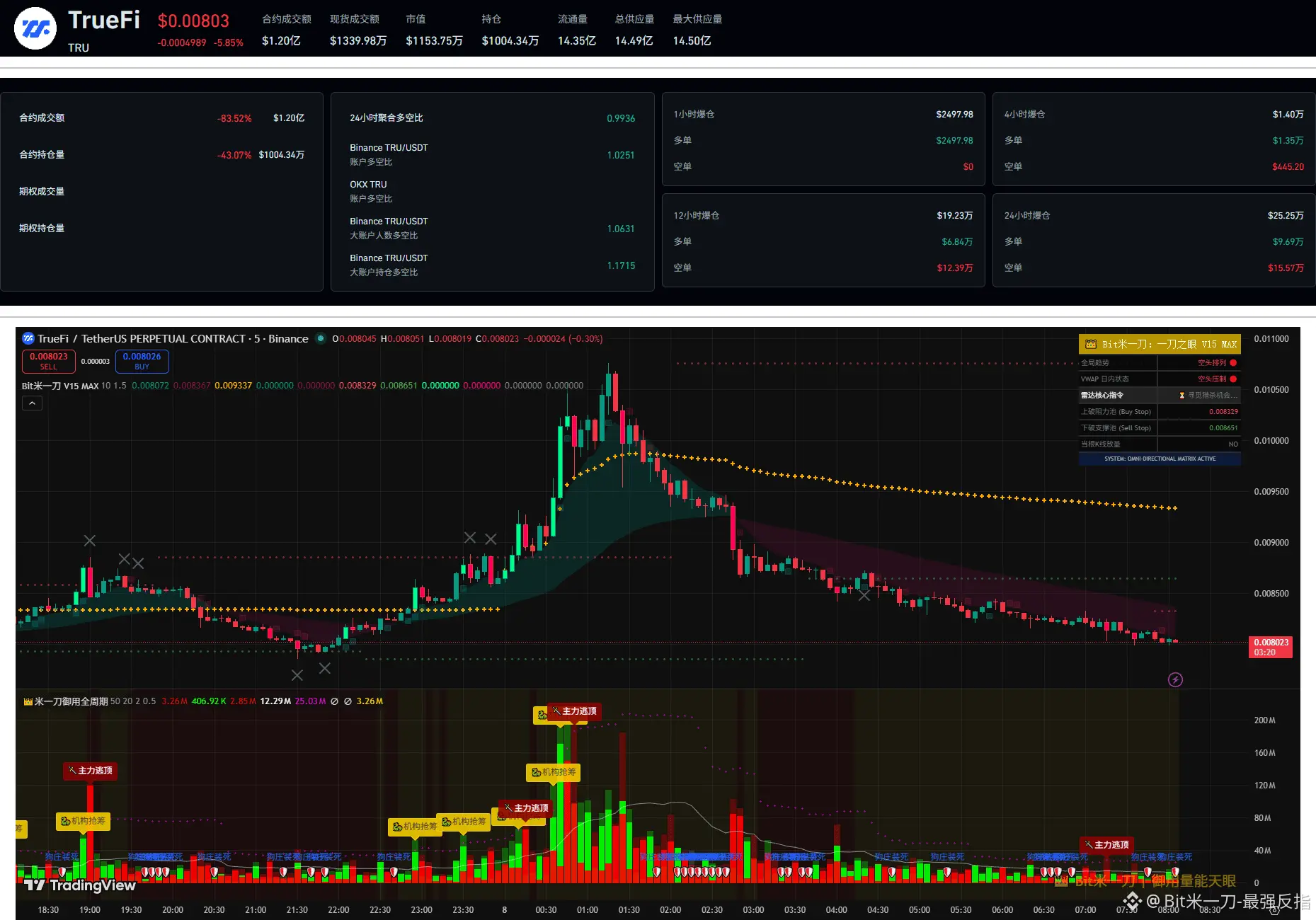Click the BUY 0.008026 button
The height and width of the screenshot is (920, 1316).
(x=142, y=361)
